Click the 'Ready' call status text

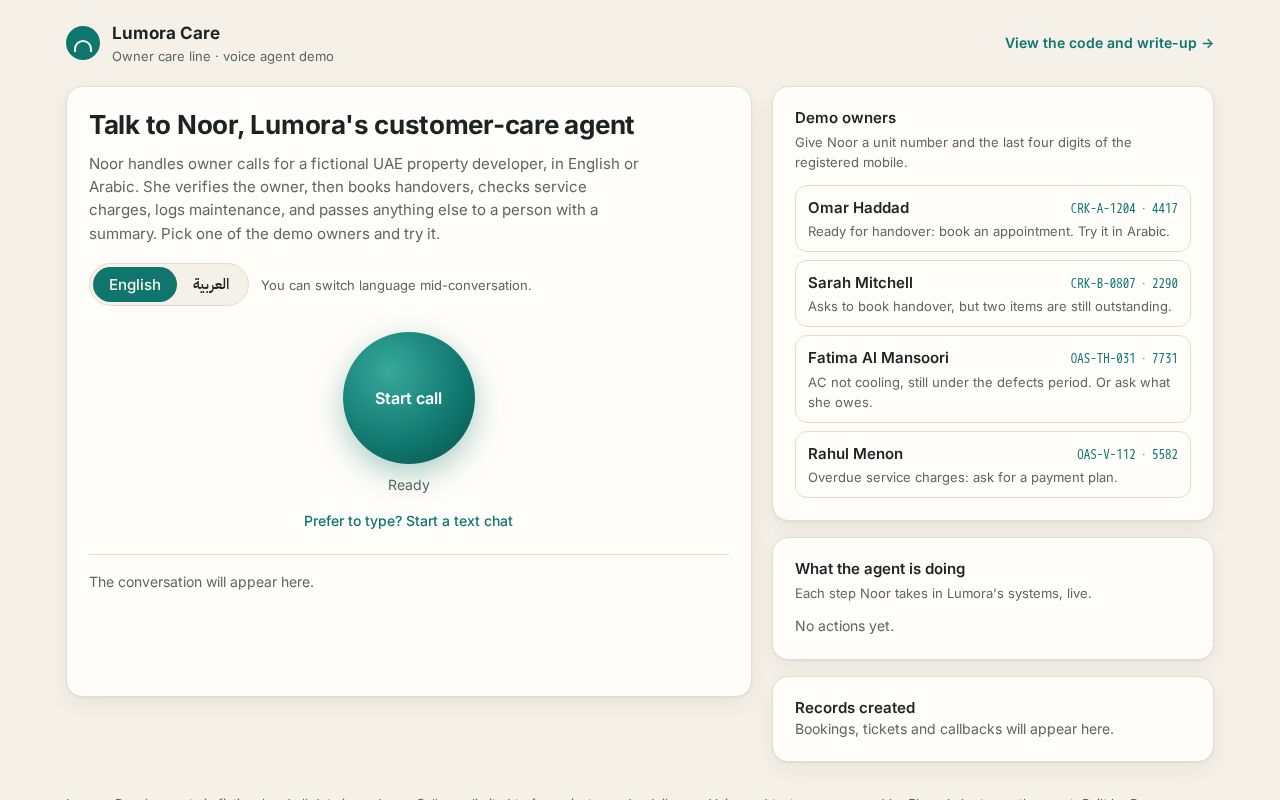point(409,485)
